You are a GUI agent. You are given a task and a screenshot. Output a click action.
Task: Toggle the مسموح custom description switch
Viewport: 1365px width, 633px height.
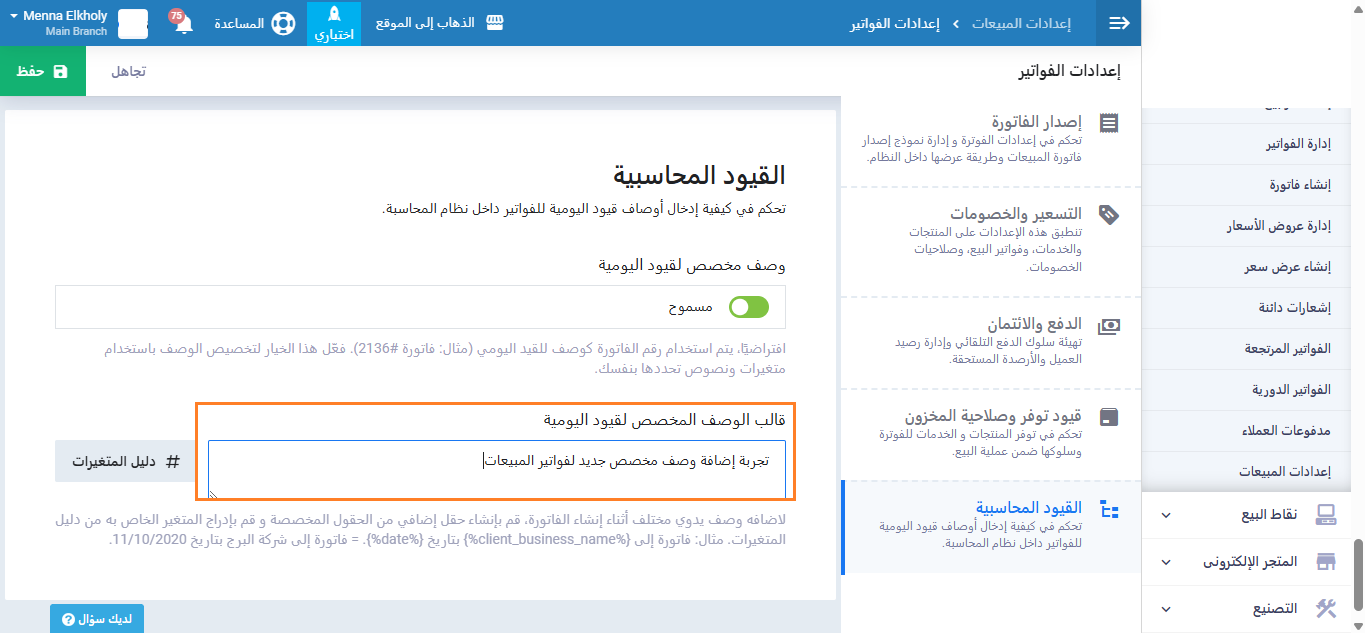coord(749,307)
